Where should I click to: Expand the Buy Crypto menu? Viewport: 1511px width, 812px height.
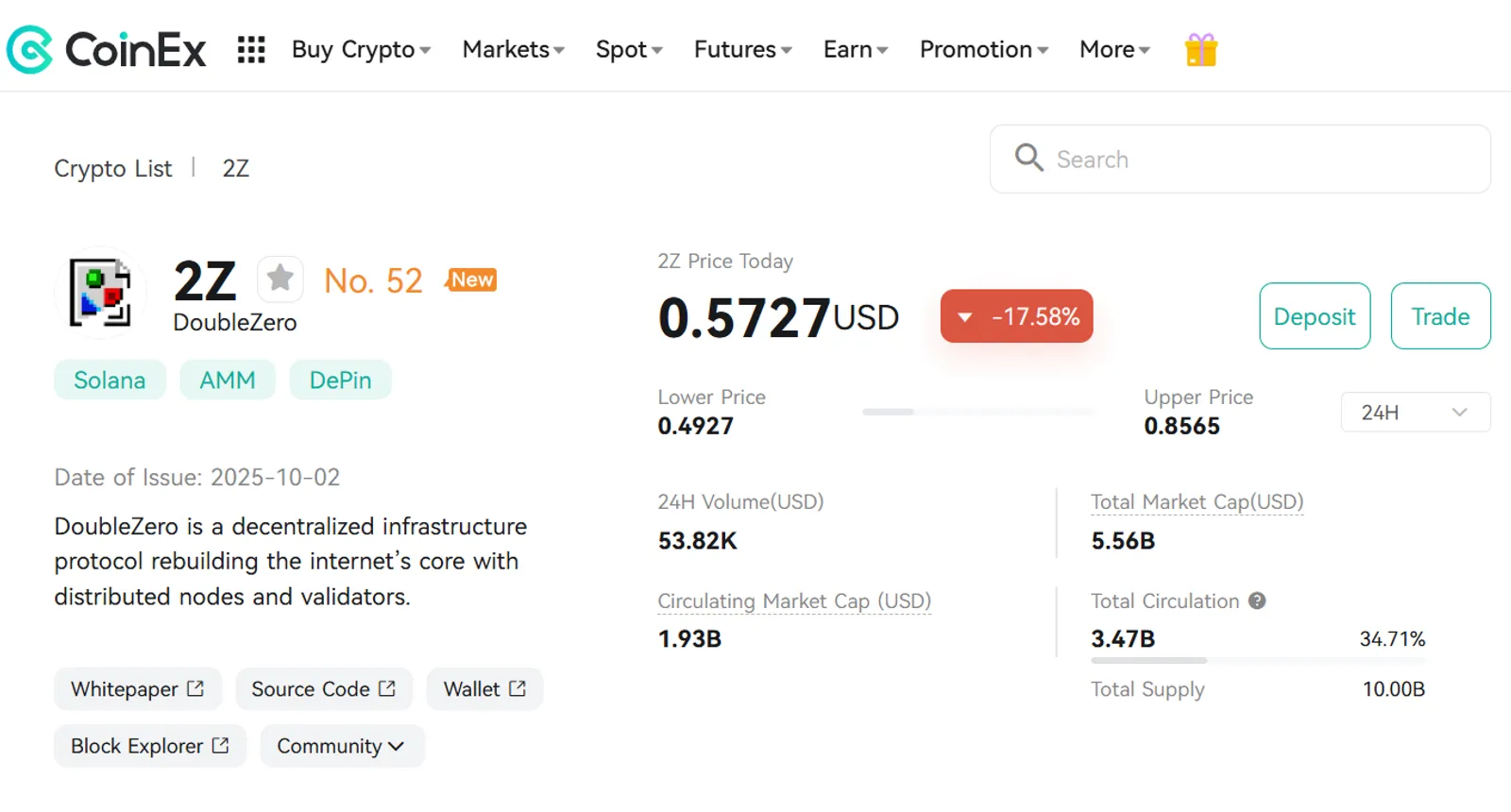(x=362, y=49)
